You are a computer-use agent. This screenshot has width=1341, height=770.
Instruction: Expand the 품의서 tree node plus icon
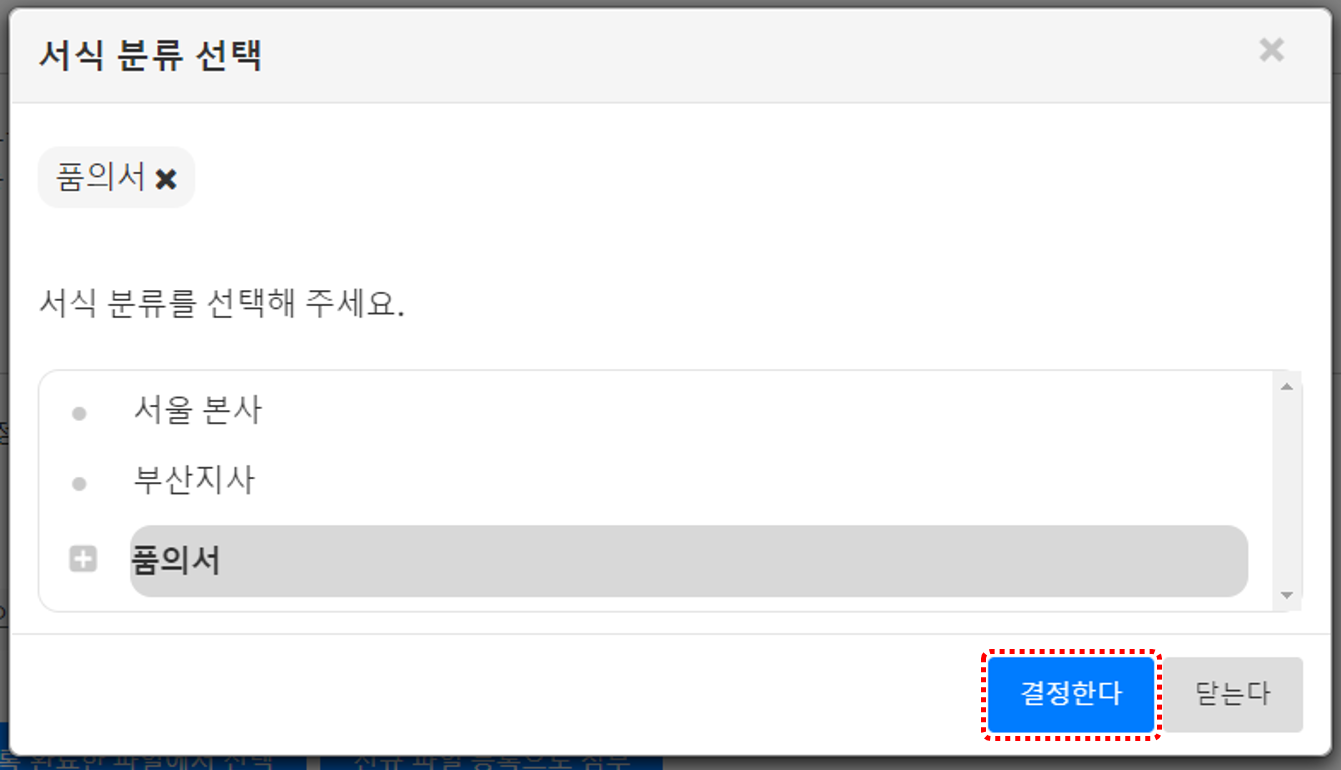click(83, 560)
